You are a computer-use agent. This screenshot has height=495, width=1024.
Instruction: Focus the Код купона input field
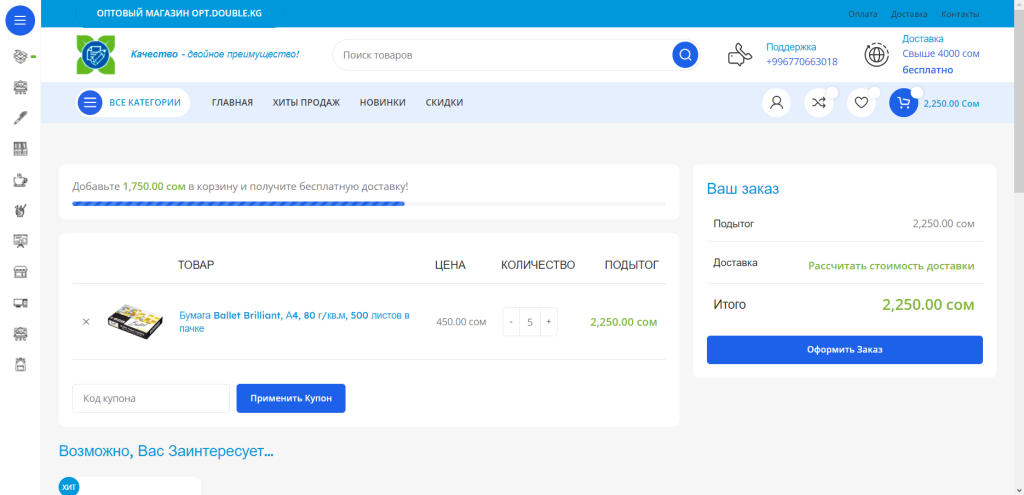(151, 398)
